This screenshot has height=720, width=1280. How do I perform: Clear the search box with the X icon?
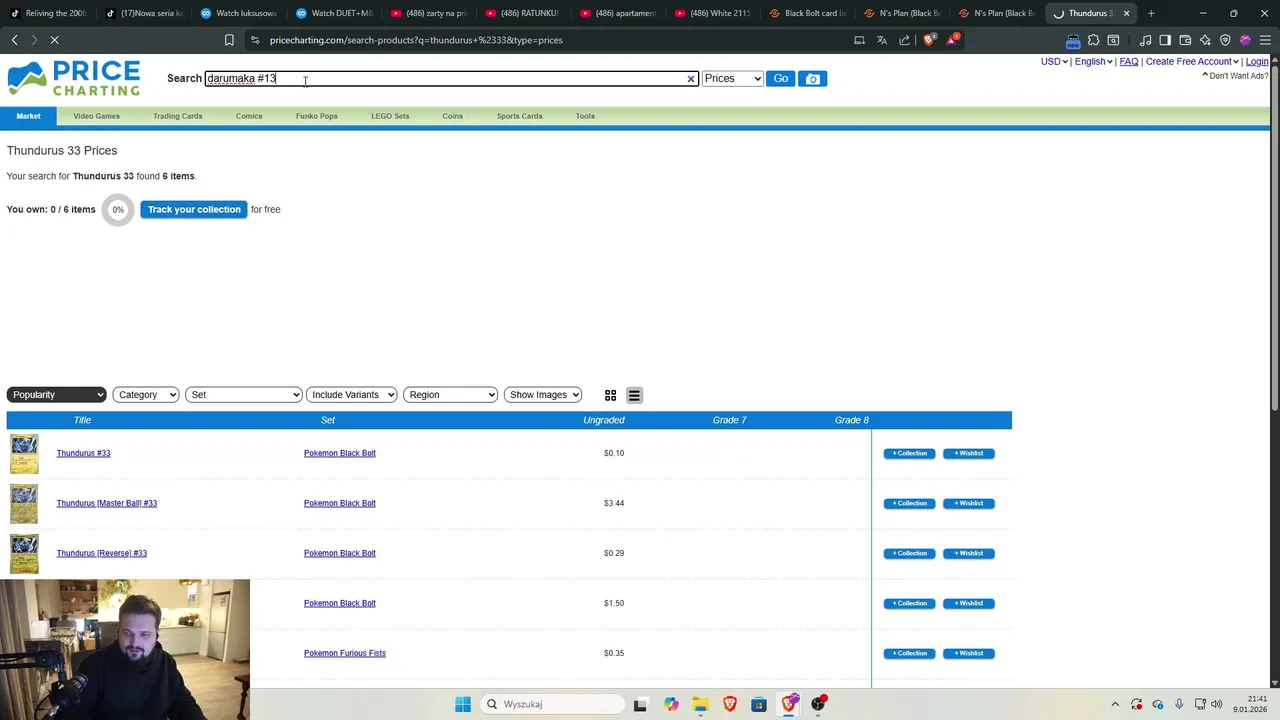click(690, 79)
